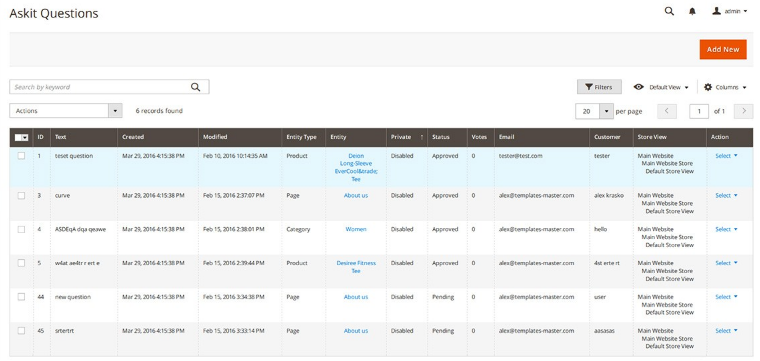760x361 pixels.
Task: Sort by the Modified column header
Action: 240,137
